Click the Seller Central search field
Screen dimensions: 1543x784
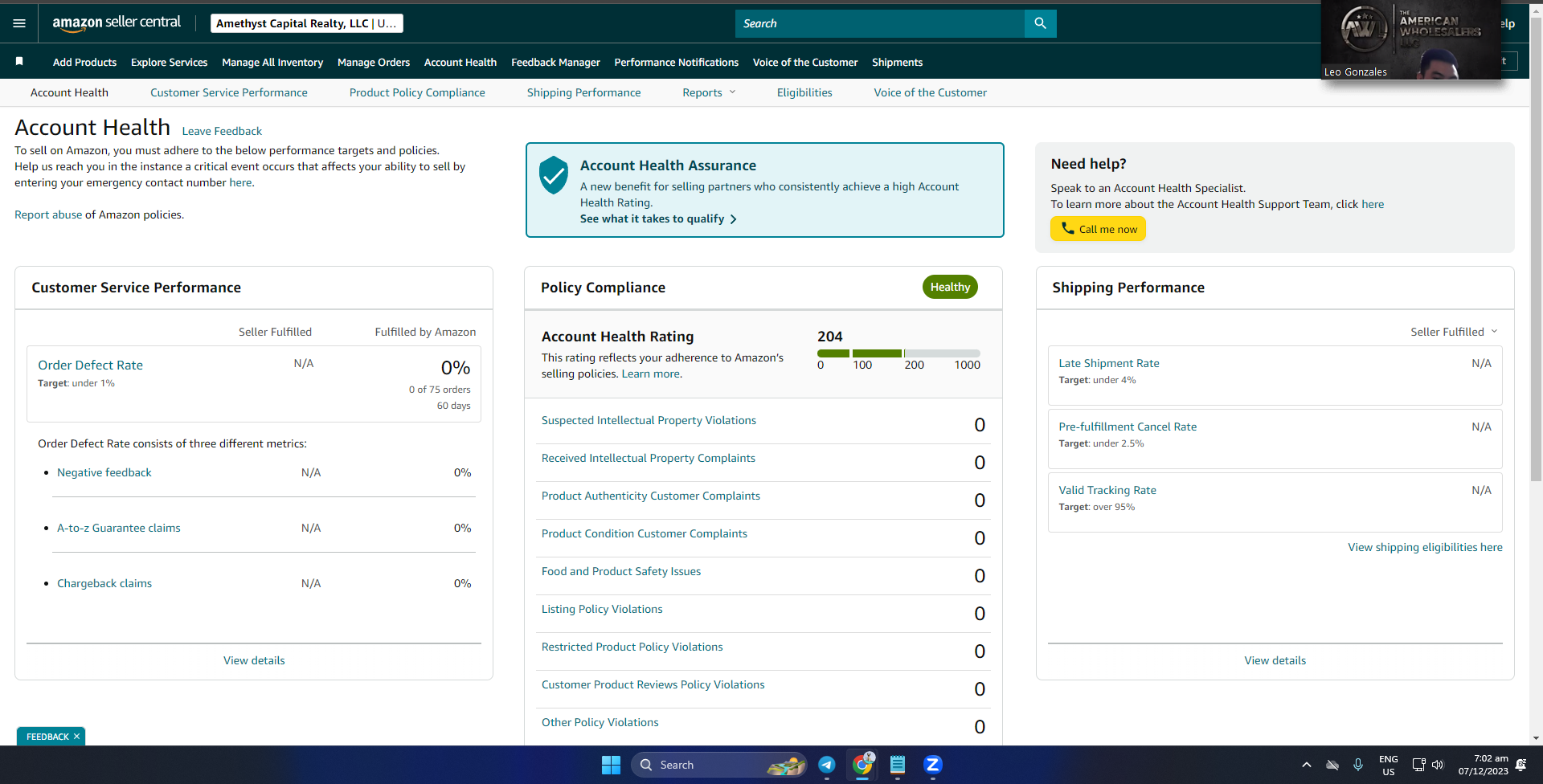tap(880, 23)
